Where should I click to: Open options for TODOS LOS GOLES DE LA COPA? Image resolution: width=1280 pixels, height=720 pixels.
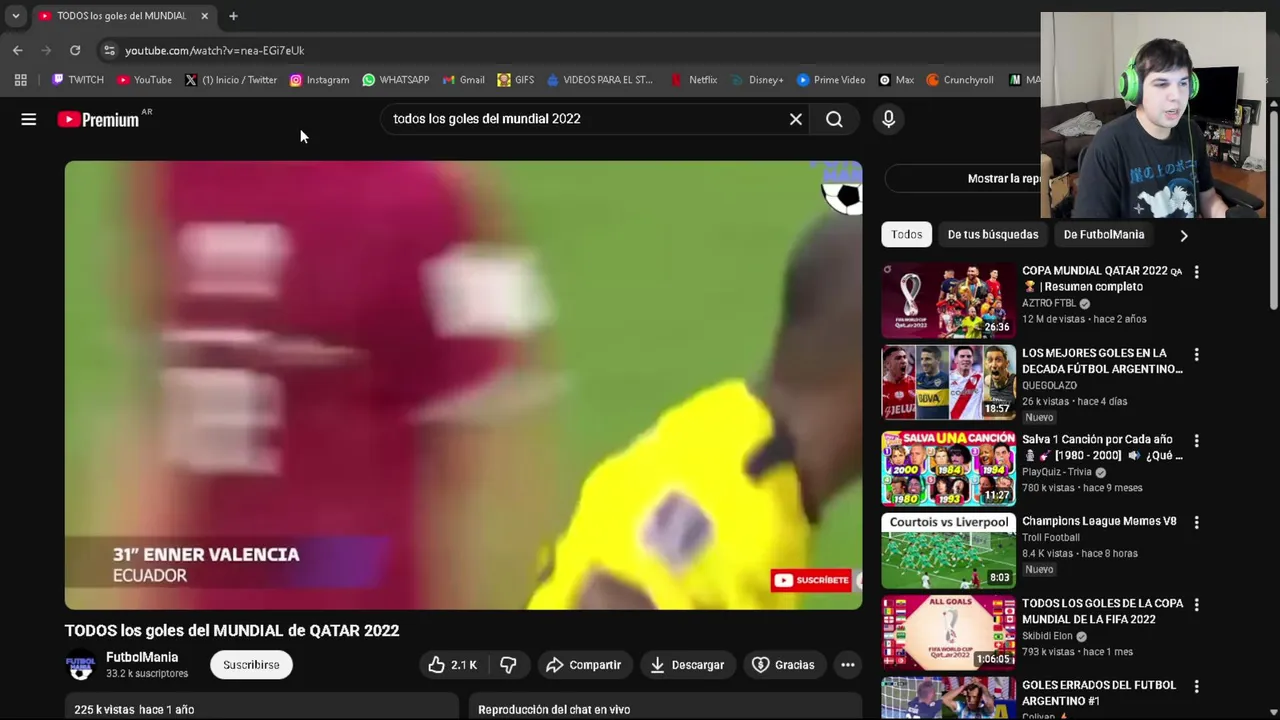[x=1196, y=604]
